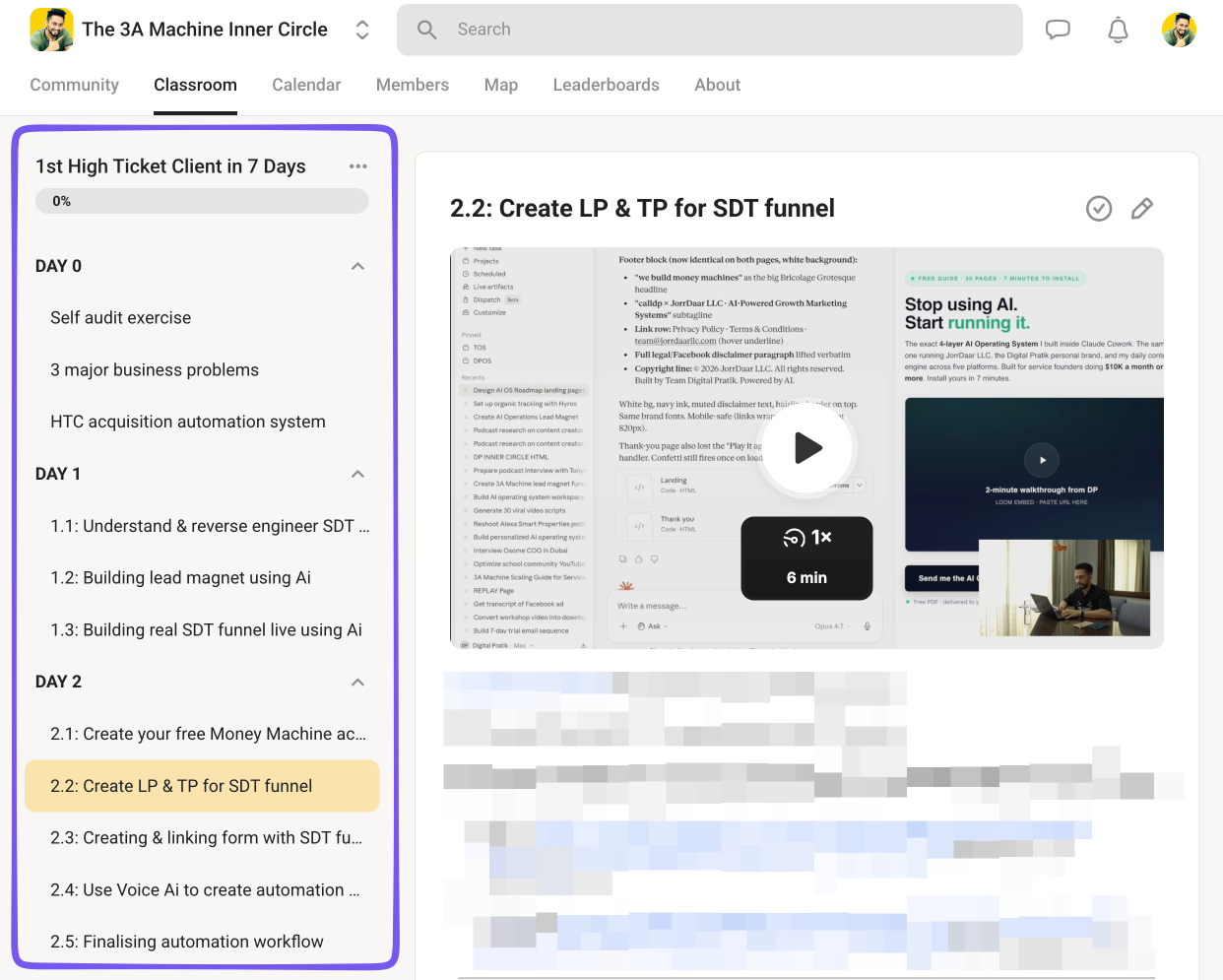Open HTC acquisition automation system lesson
Image resolution: width=1223 pixels, height=980 pixels.
point(202,422)
